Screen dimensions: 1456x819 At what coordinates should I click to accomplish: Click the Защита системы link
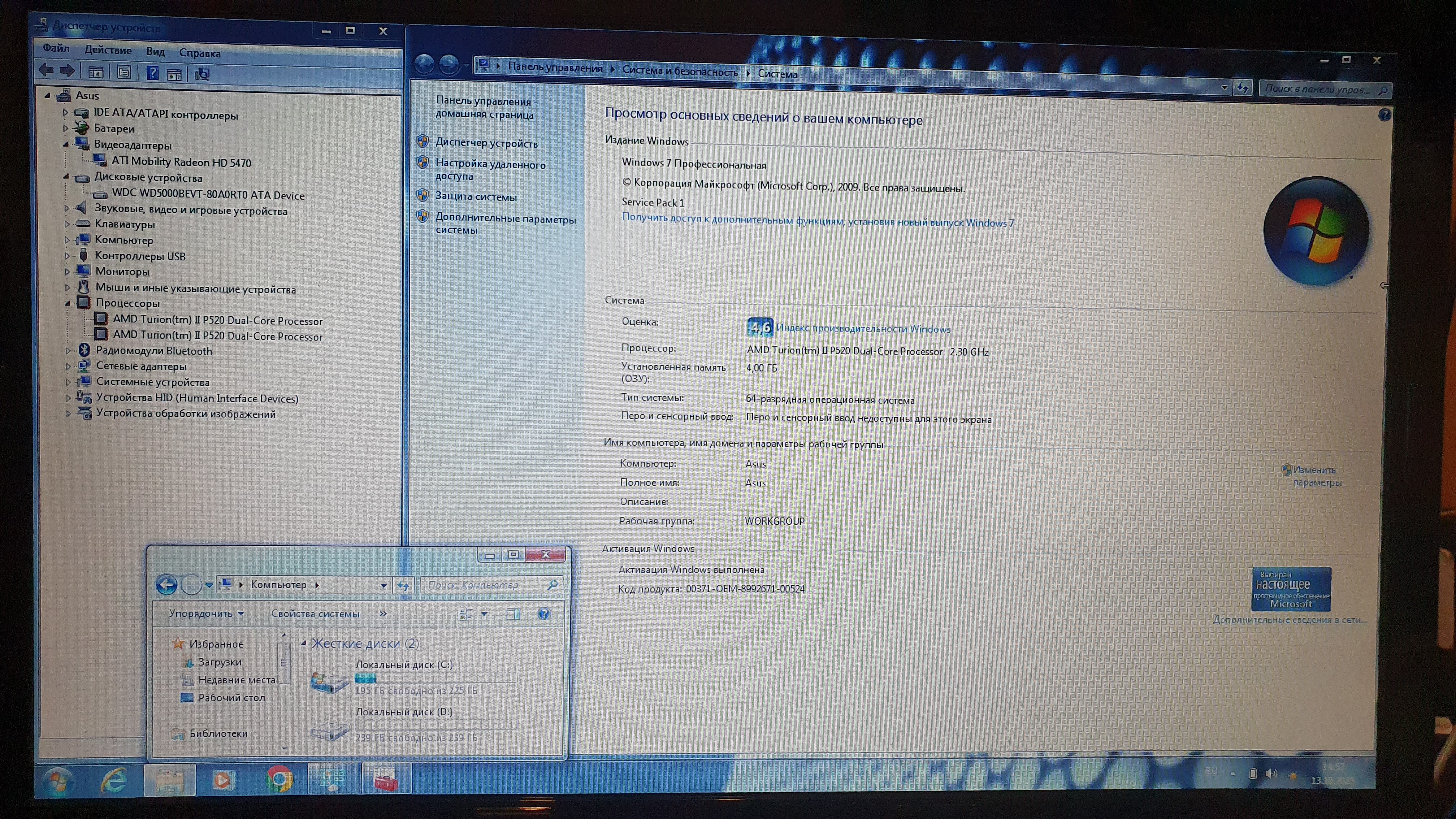(475, 197)
